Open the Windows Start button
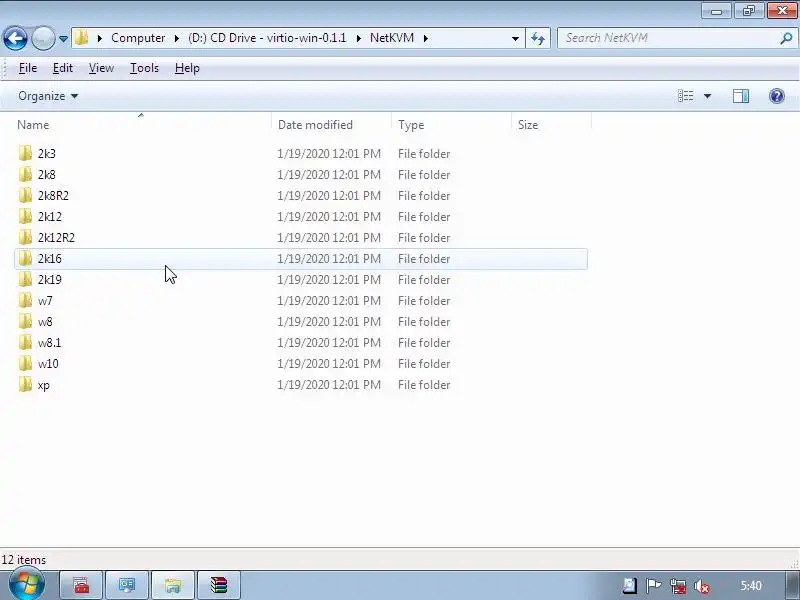Viewport: 800px width, 600px height. [27, 585]
